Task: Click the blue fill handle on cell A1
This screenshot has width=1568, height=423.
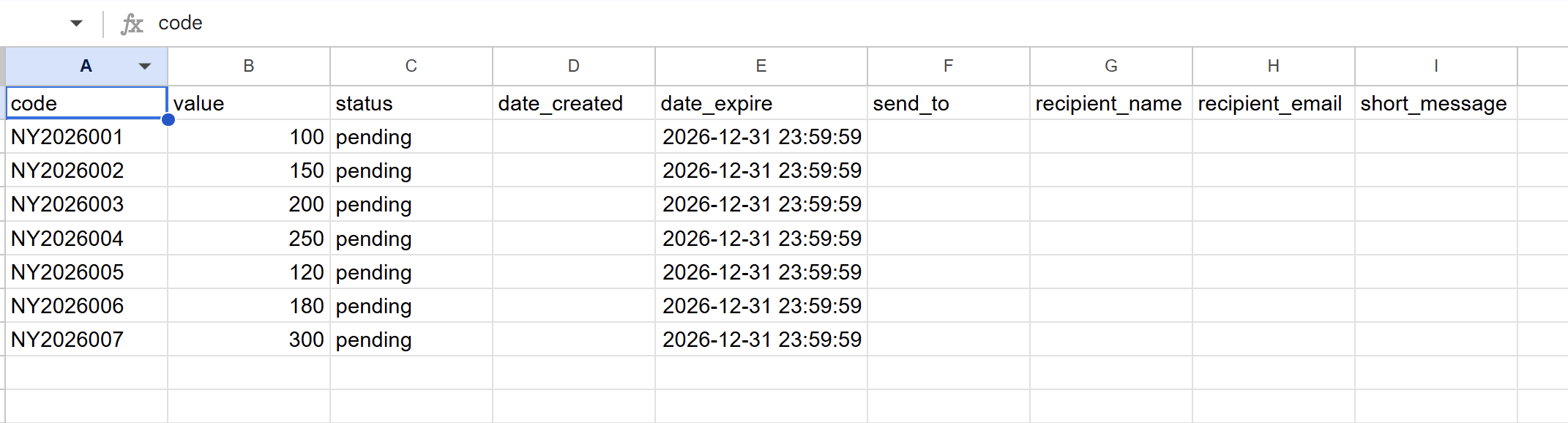Action: 168,119
